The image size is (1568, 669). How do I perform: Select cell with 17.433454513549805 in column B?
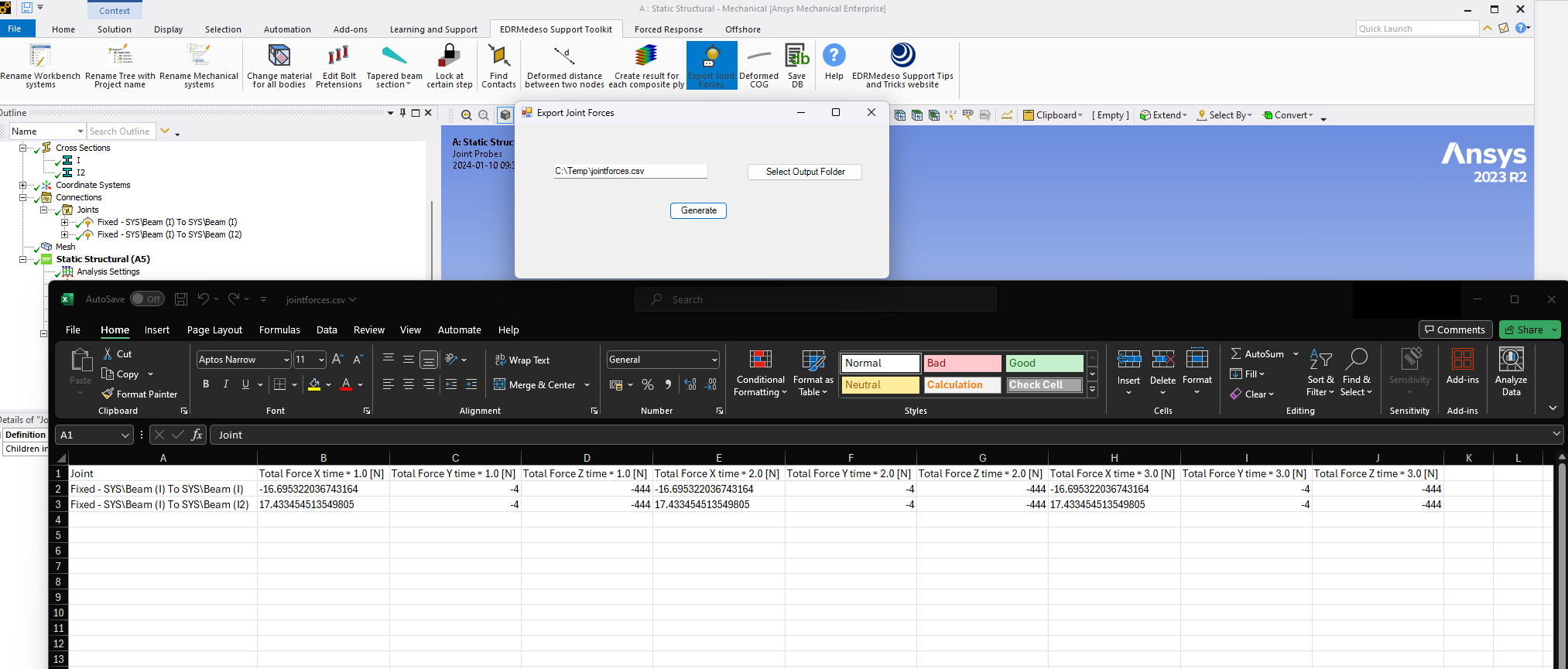pos(323,504)
